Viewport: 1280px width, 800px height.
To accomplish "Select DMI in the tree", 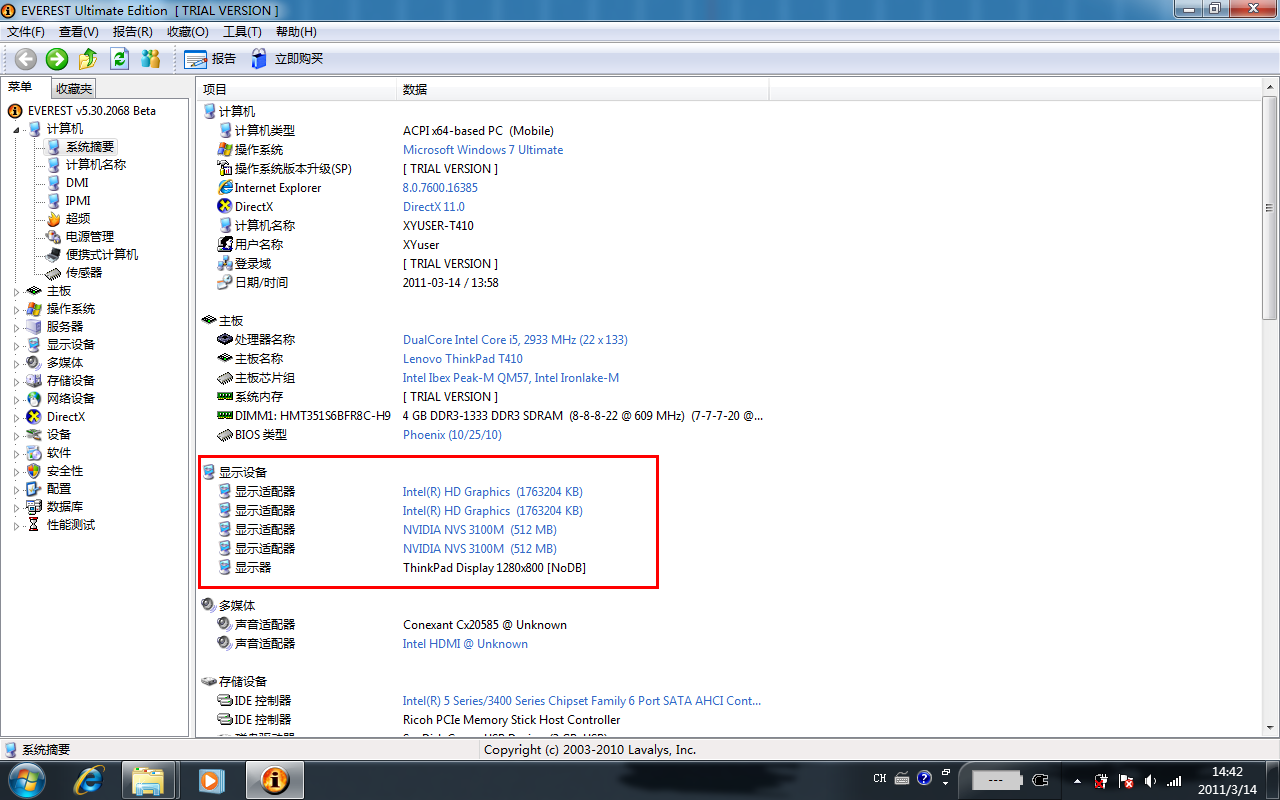I will (x=77, y=183).
